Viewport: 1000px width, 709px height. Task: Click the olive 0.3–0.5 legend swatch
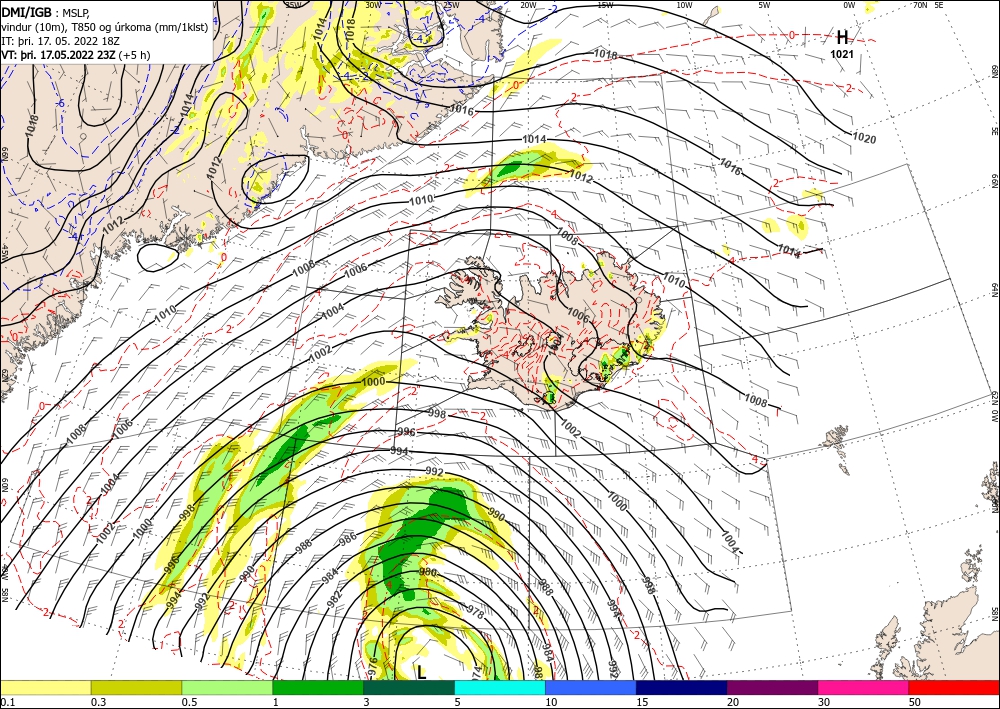coord(136,687)
